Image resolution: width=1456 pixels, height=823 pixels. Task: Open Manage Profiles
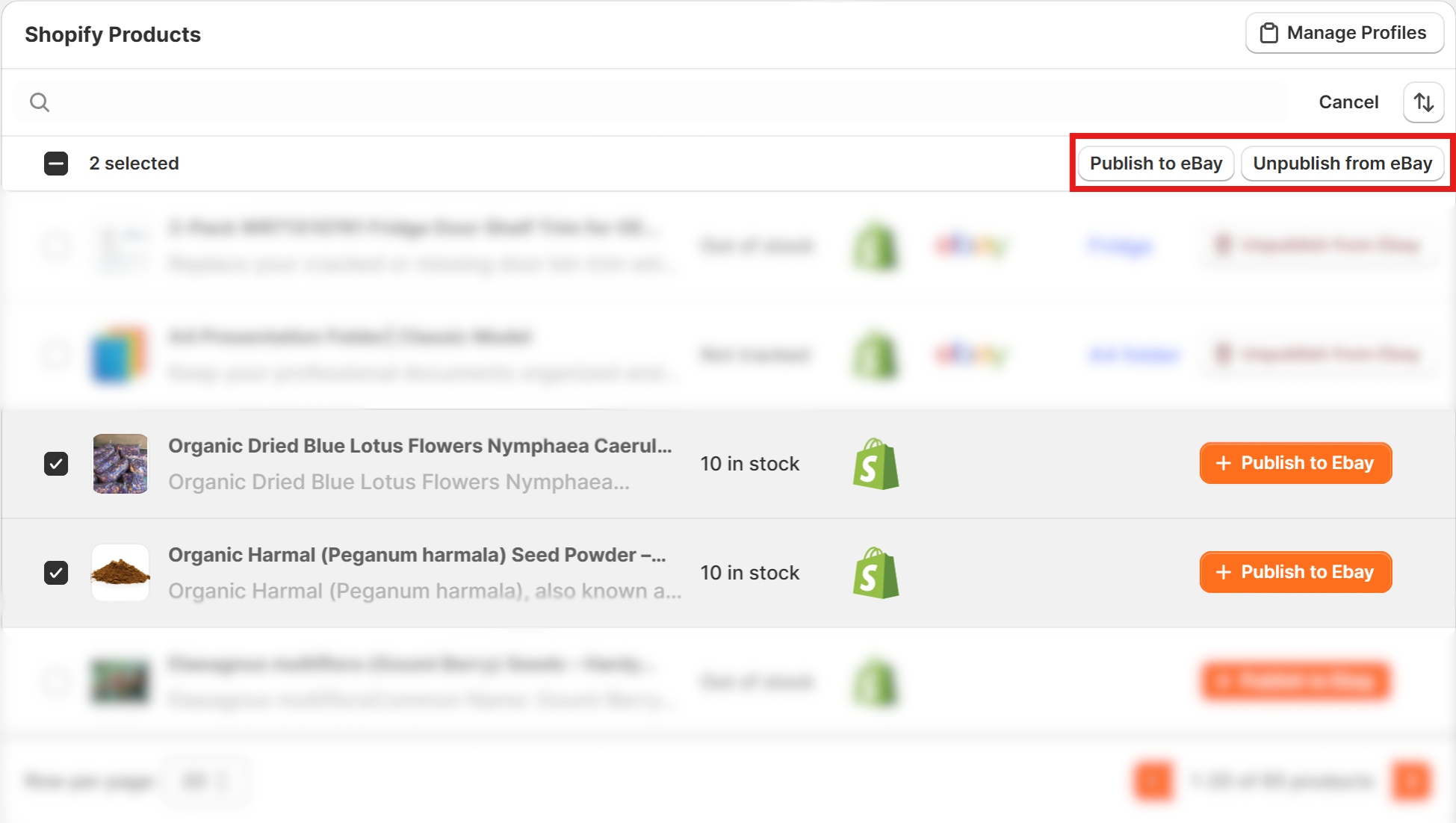1344,34
